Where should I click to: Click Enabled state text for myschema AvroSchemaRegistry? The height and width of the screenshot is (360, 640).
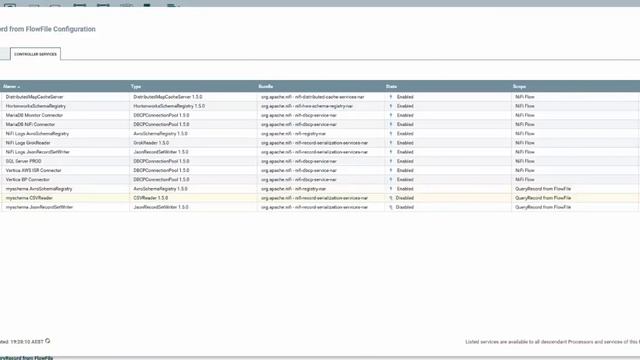pos(405,189)
